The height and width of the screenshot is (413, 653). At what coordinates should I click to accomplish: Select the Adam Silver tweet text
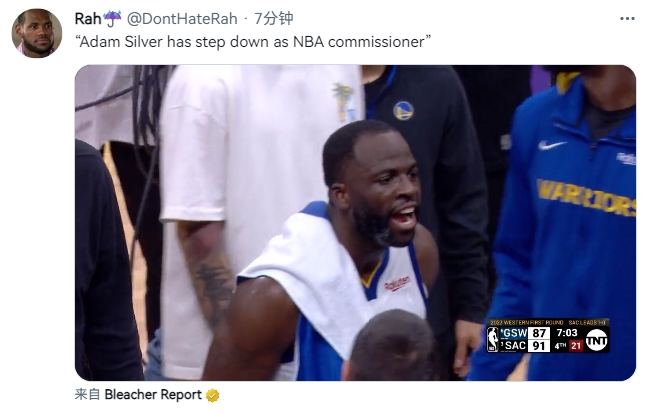click(x=253, y=42)
